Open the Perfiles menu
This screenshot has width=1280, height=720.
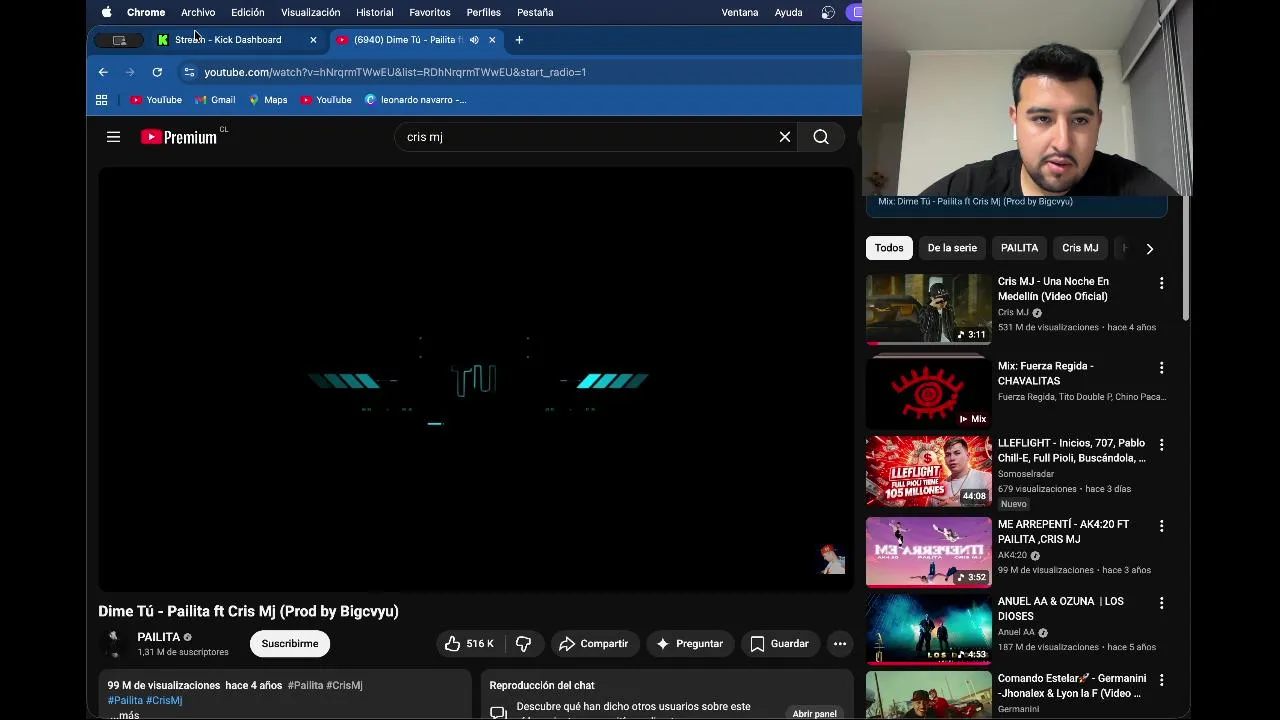pyautogui.click(x=484, y=12)
